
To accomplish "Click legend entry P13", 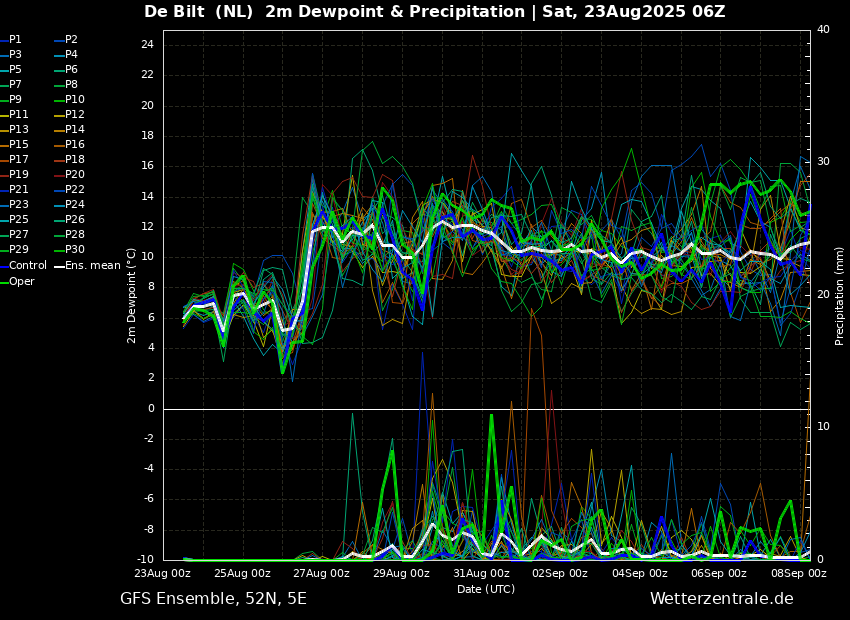I will tap(14, 130).
